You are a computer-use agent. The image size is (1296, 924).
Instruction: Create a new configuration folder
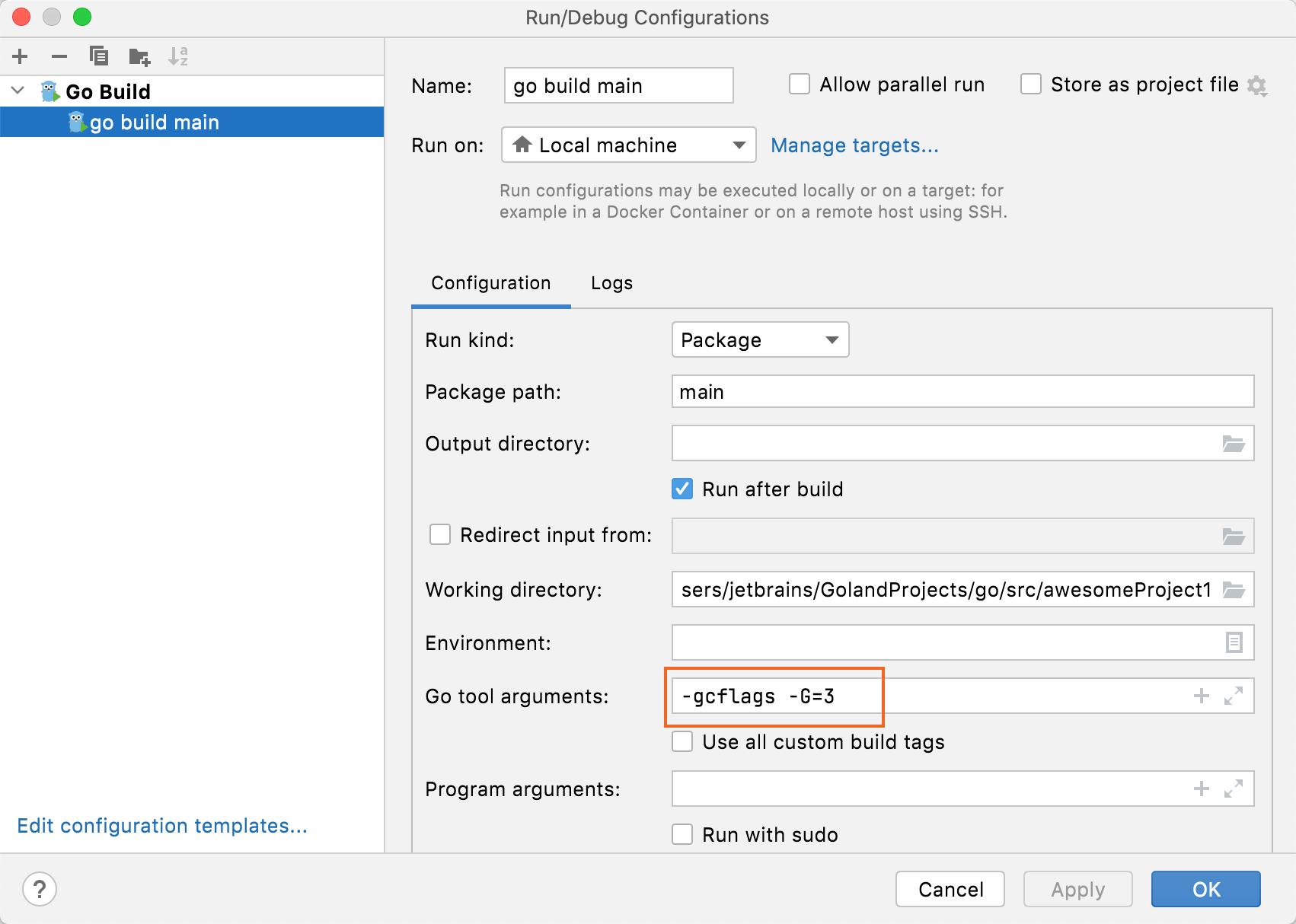click(139, 56)
